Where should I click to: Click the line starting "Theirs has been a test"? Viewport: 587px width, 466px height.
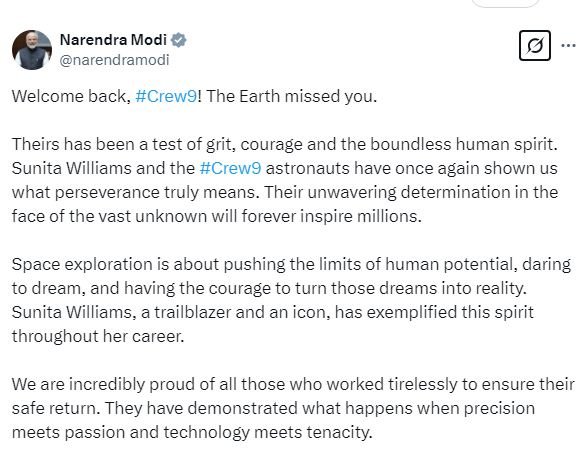[285, 144]
